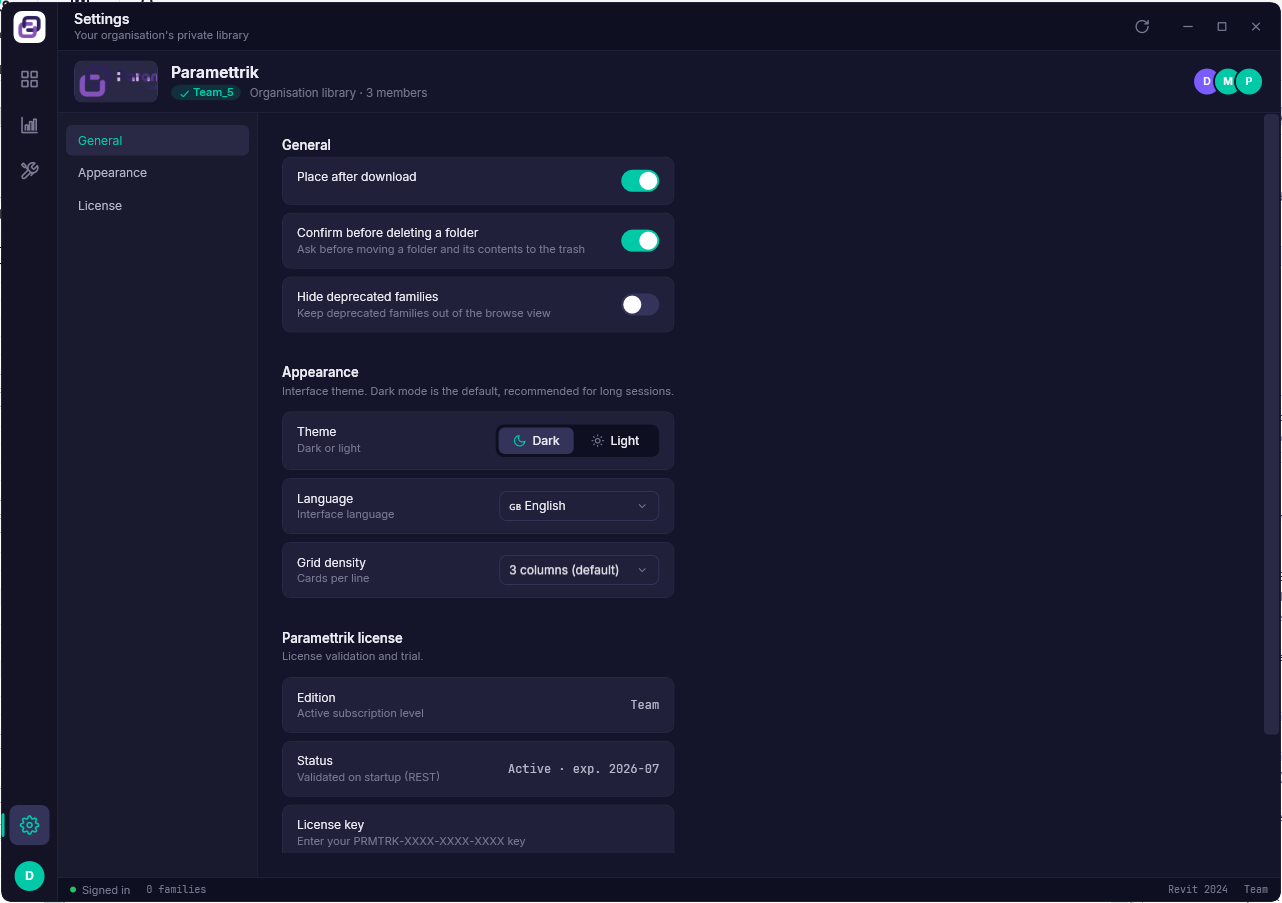Screen dimensions: 1282x903
Task: Close the Settings window
Action: (x=1256, y=27)
